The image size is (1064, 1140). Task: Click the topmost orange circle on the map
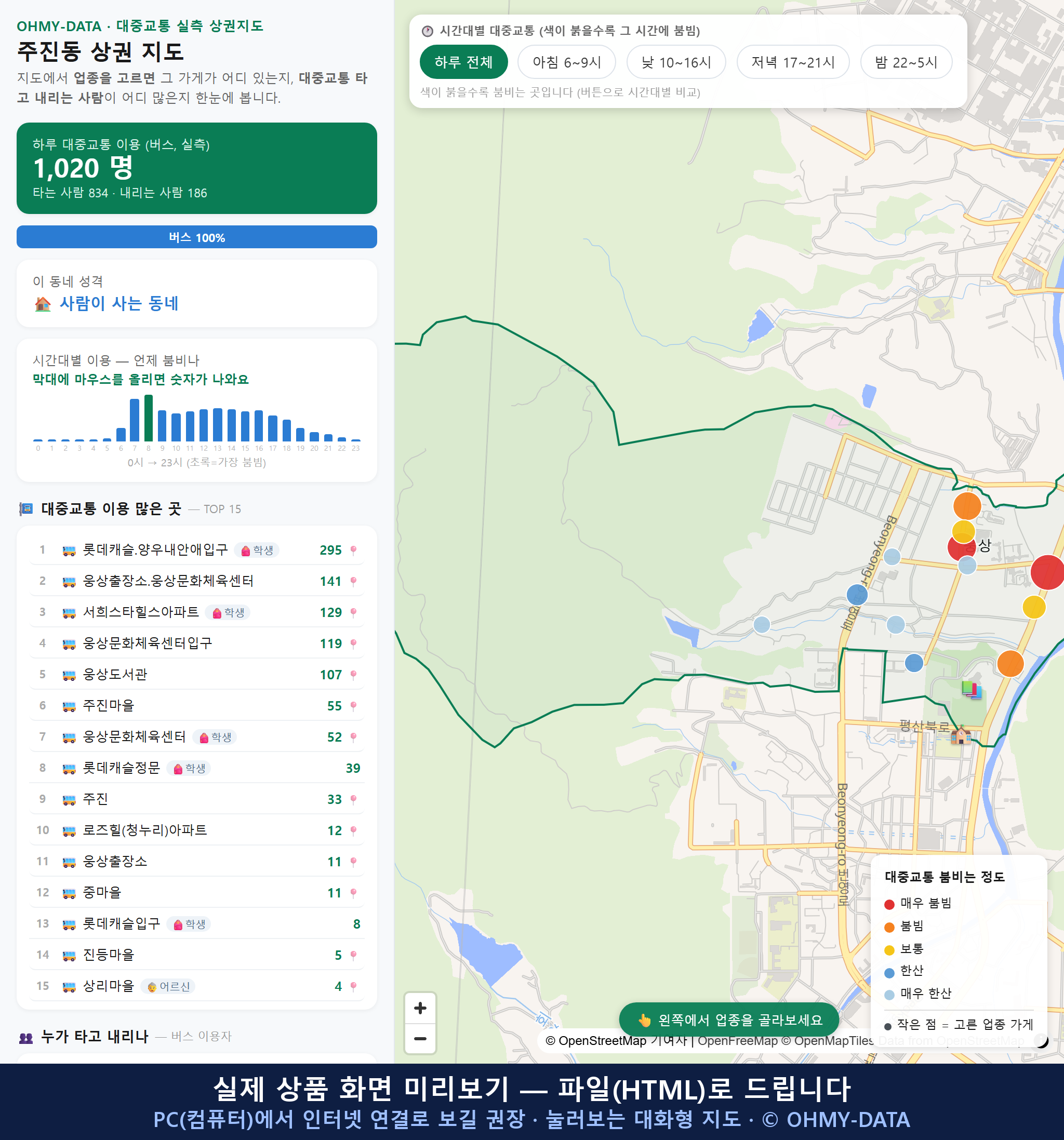967,506
